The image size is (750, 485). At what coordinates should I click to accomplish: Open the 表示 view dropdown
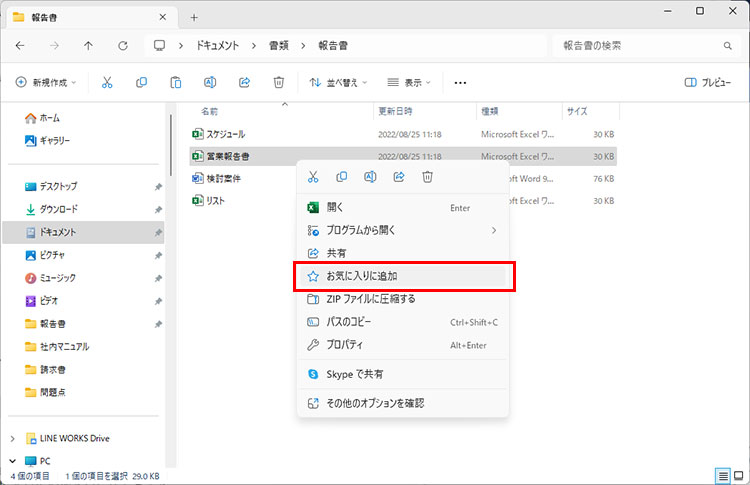coord(412,83)
